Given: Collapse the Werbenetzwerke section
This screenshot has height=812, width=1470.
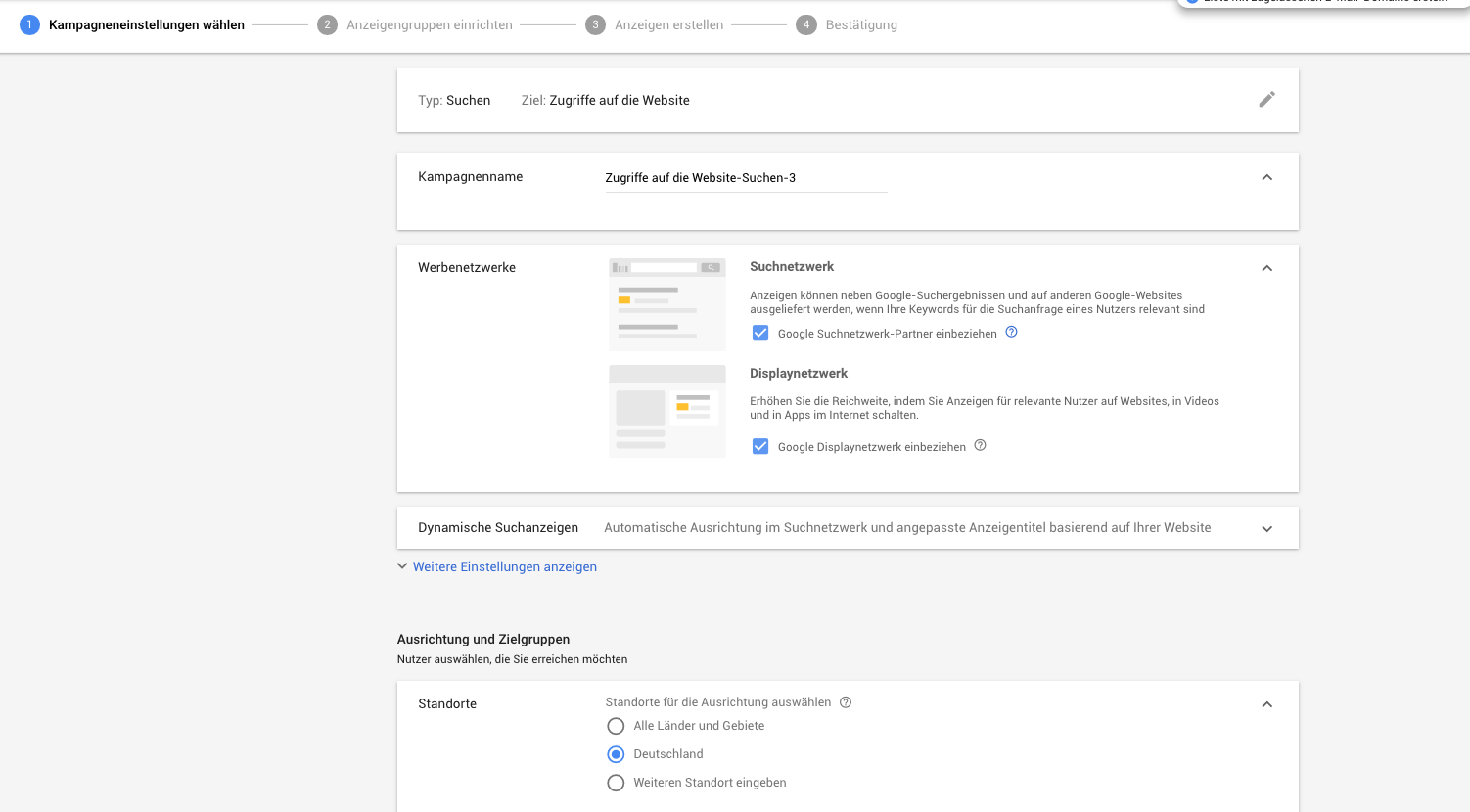Looking at the screenshot, I should point(1266,268).
